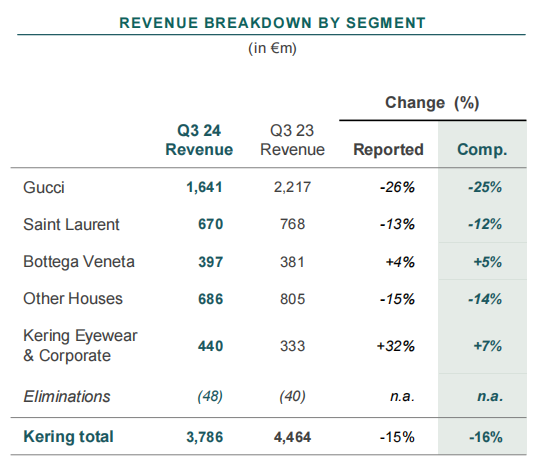Click Kering Eyewear reported change +32%

coord(396,346)
